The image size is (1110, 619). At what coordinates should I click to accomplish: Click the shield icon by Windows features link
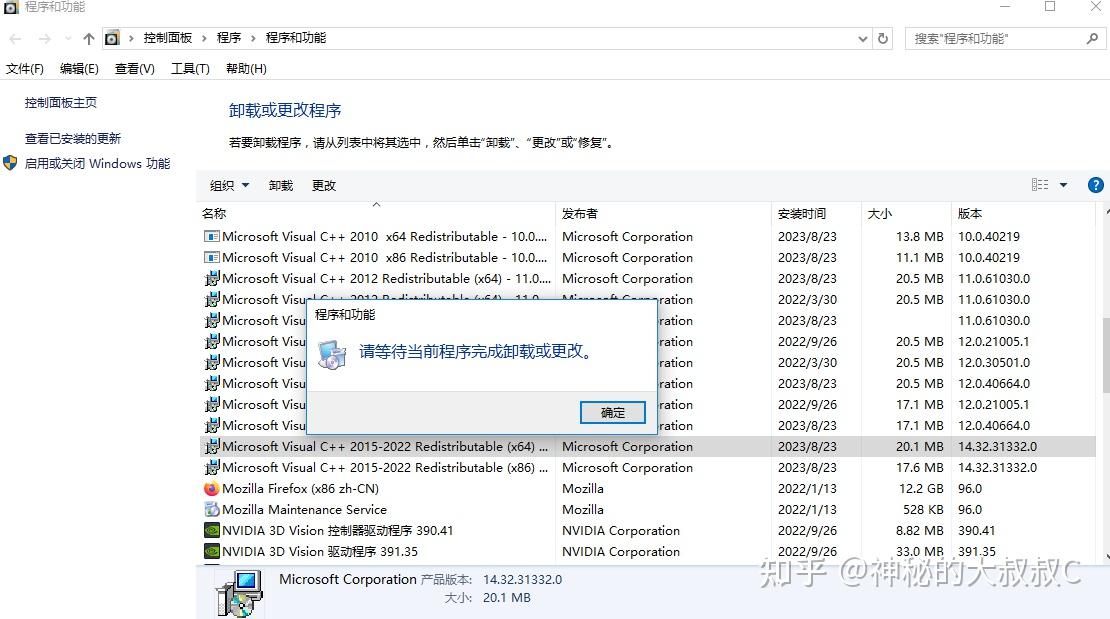[x=10, y=163]
